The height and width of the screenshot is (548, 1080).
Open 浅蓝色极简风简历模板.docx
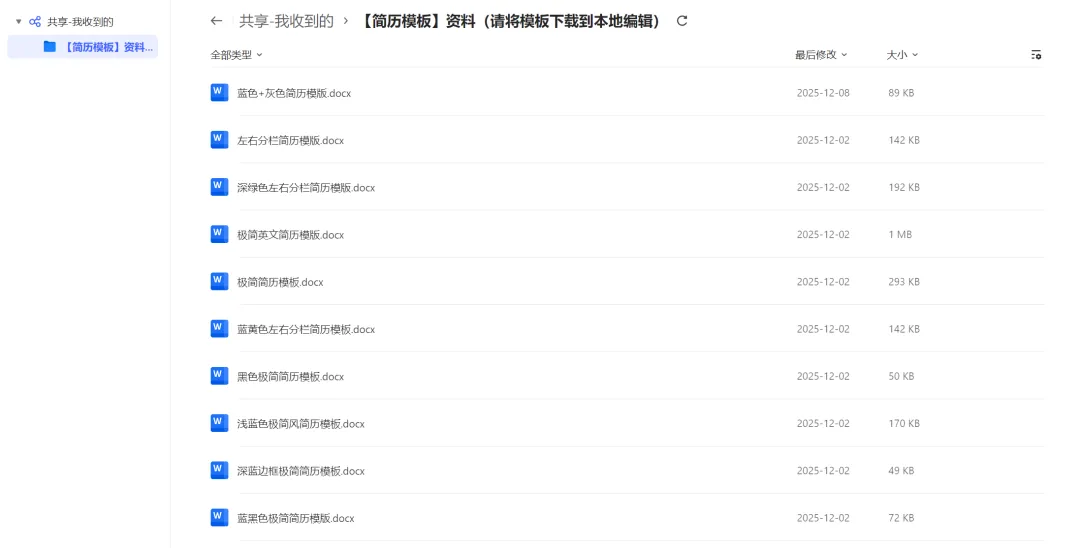[x=301, y=424]
